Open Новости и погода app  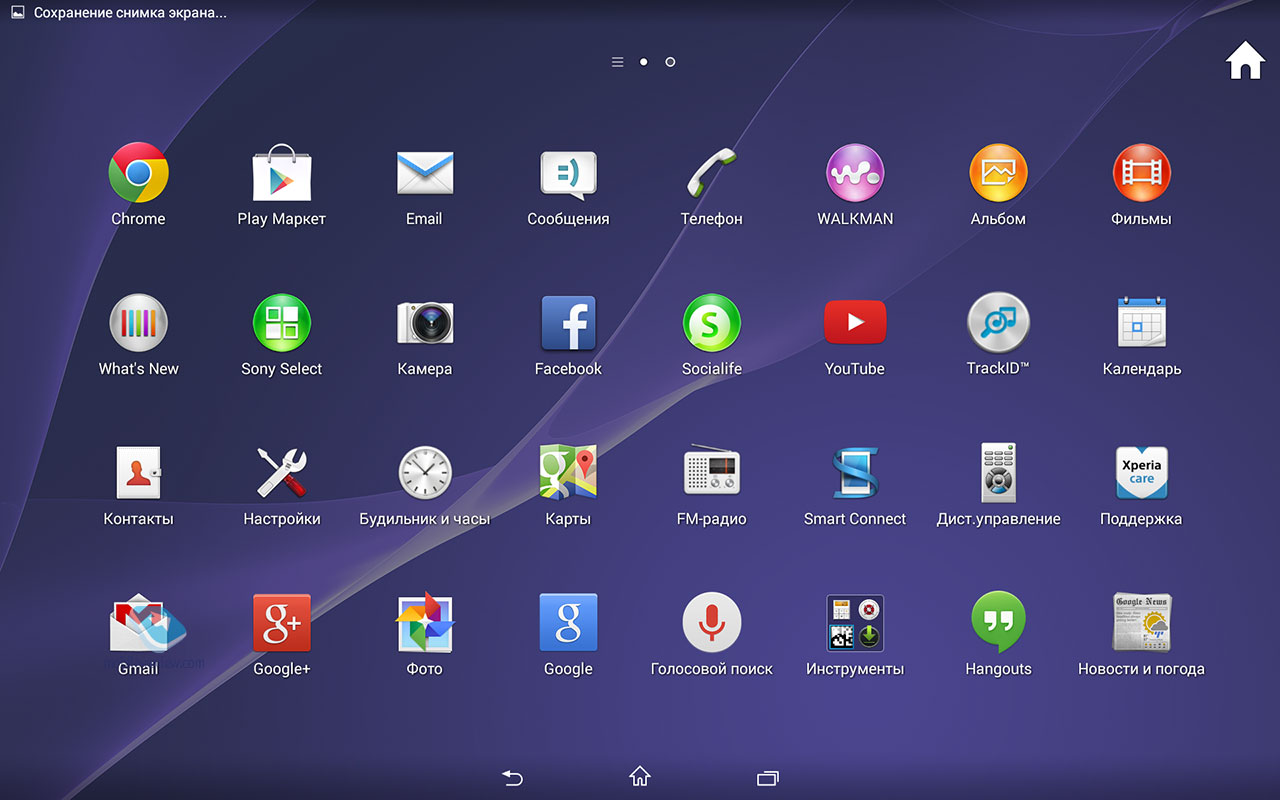point(1141,623)
